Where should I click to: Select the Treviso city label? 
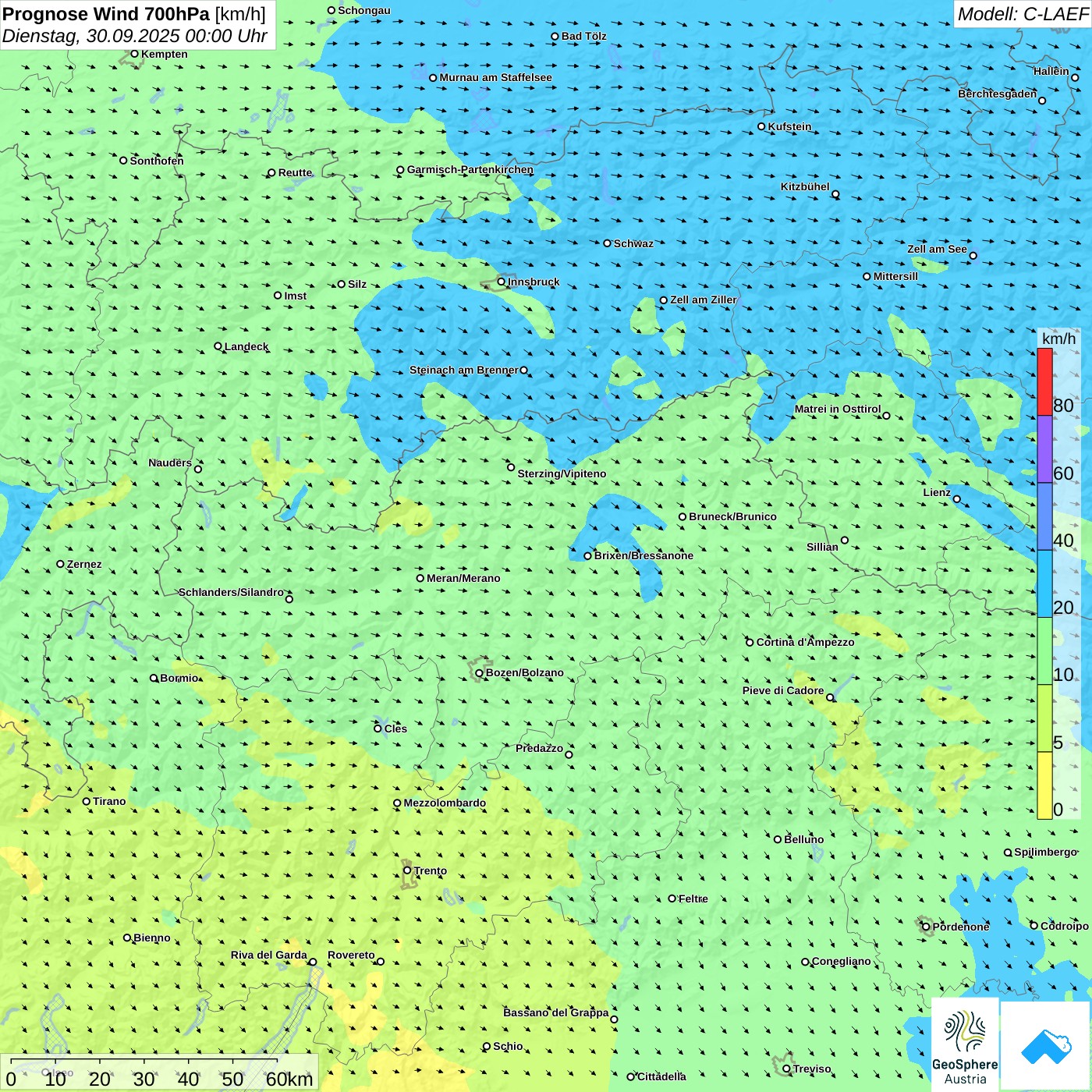tap(812, 1069)
